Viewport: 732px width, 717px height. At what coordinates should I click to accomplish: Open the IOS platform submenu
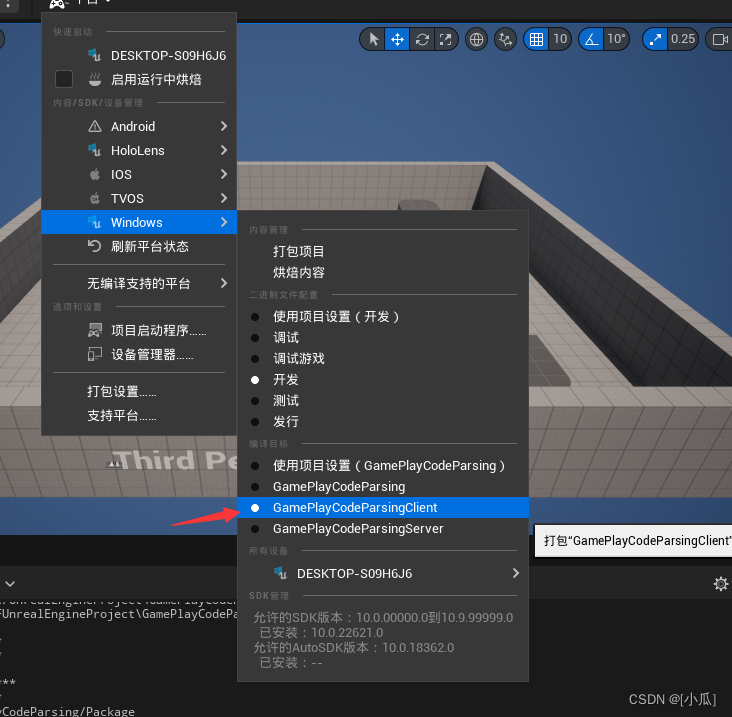click(139, 175)
